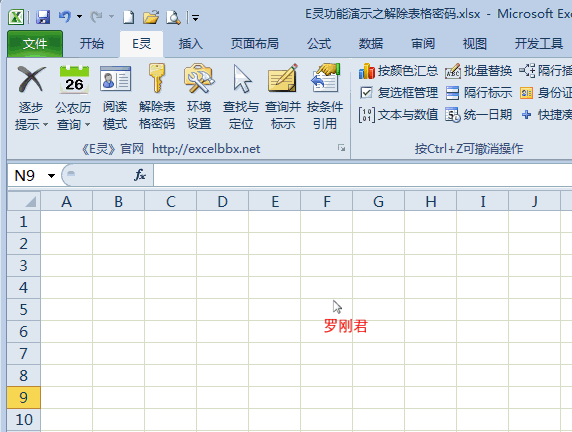Image resolution: width=572 pixels, height=432 pixels.
Task: Click the Name Box showing N9
Action: tap(26, 176)
